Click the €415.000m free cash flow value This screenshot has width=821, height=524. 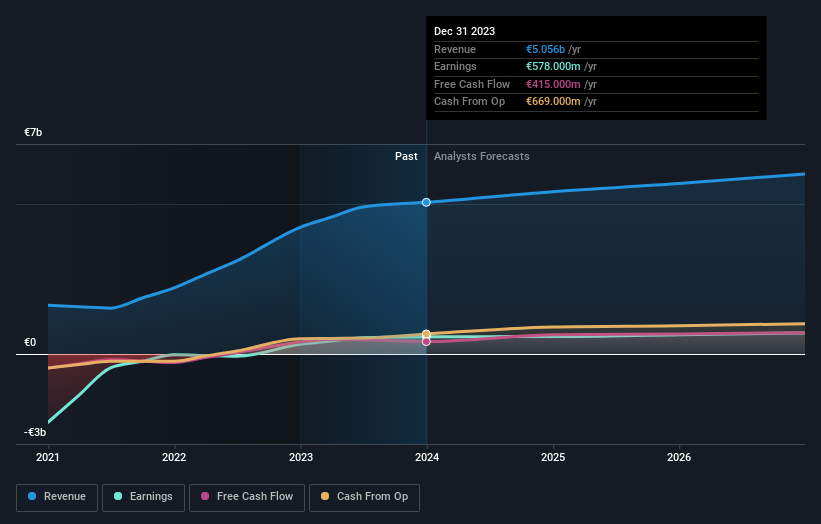coord(553,84)
